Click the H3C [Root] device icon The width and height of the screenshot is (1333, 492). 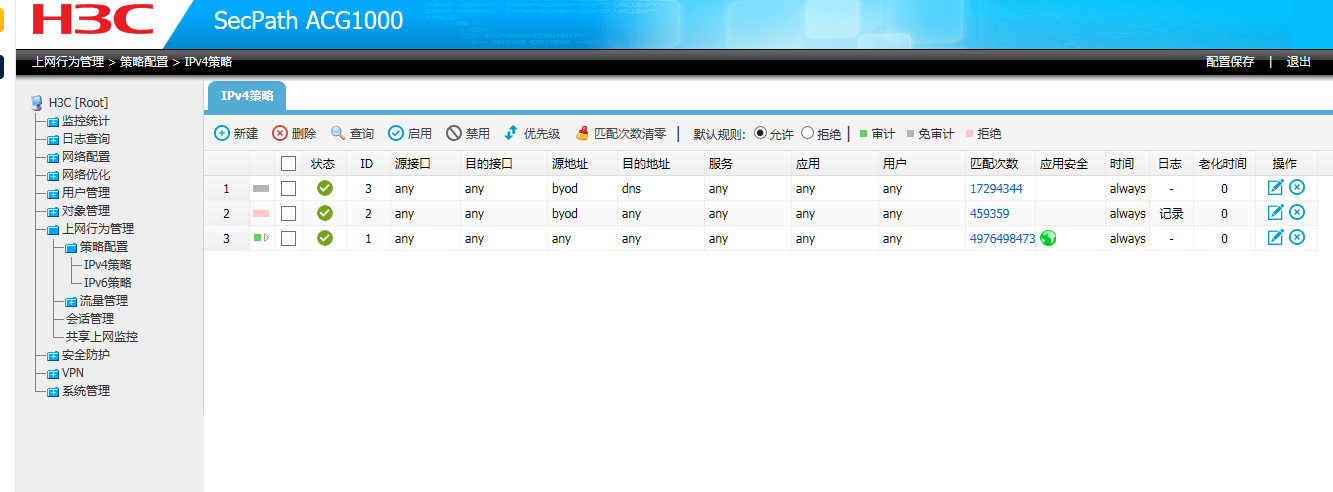coord(37,102)
